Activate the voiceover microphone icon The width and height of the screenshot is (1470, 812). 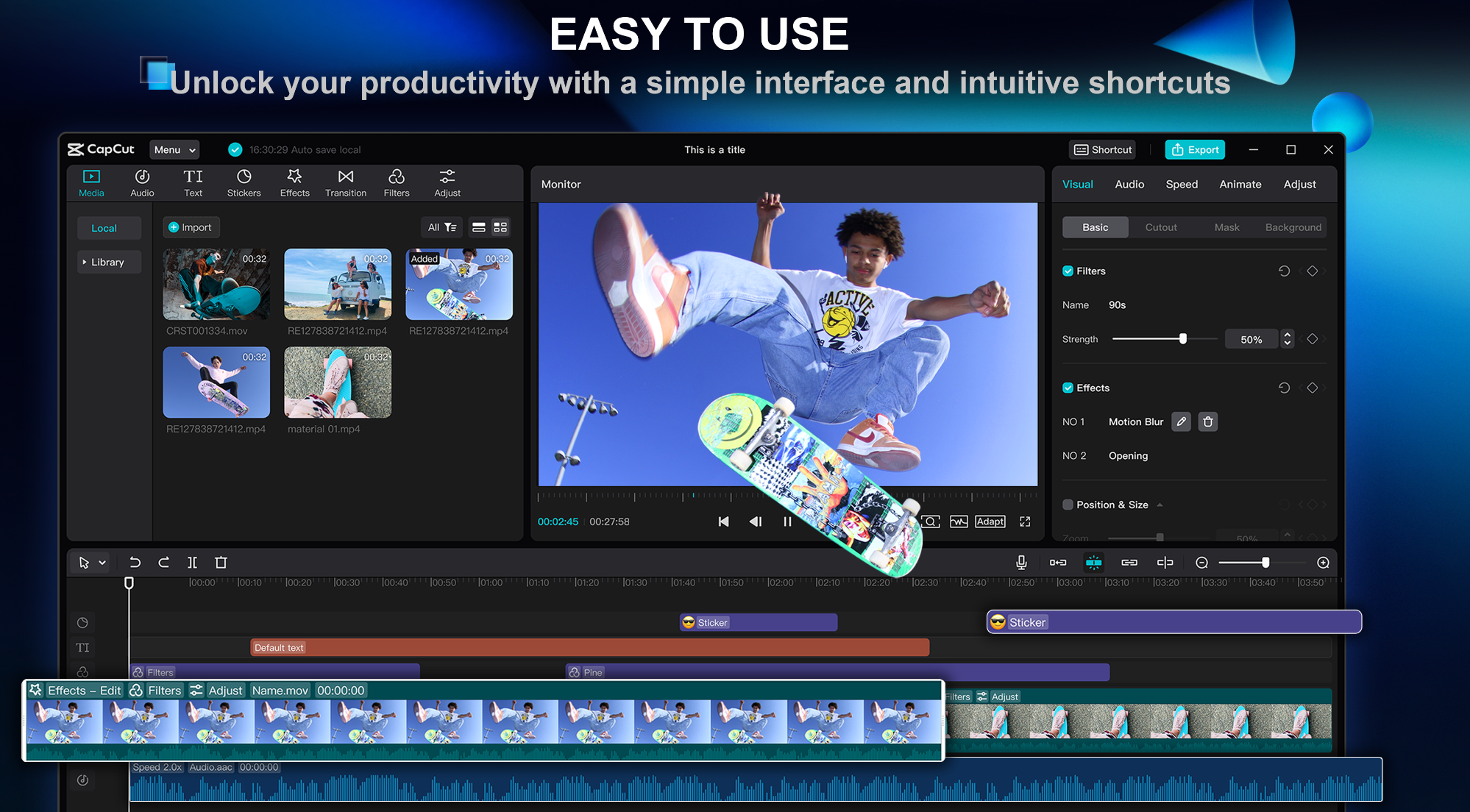point(1021,562)
